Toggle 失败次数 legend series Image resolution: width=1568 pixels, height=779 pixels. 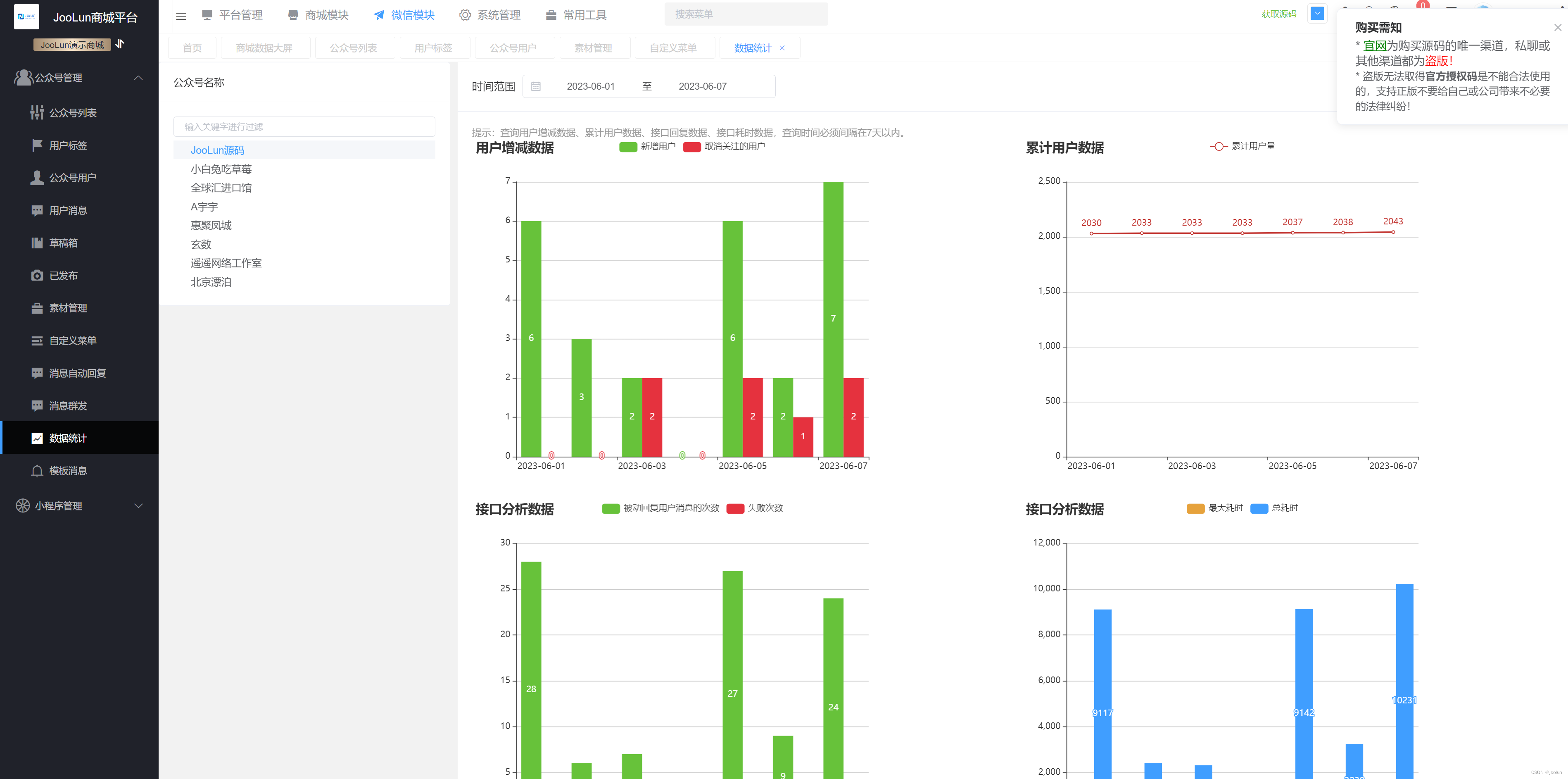[755, 508]
